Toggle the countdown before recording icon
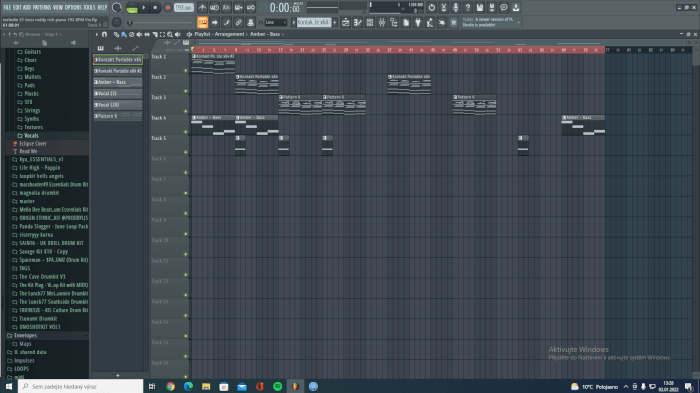This screenshot has width=700, height=393. click(226, 8)
